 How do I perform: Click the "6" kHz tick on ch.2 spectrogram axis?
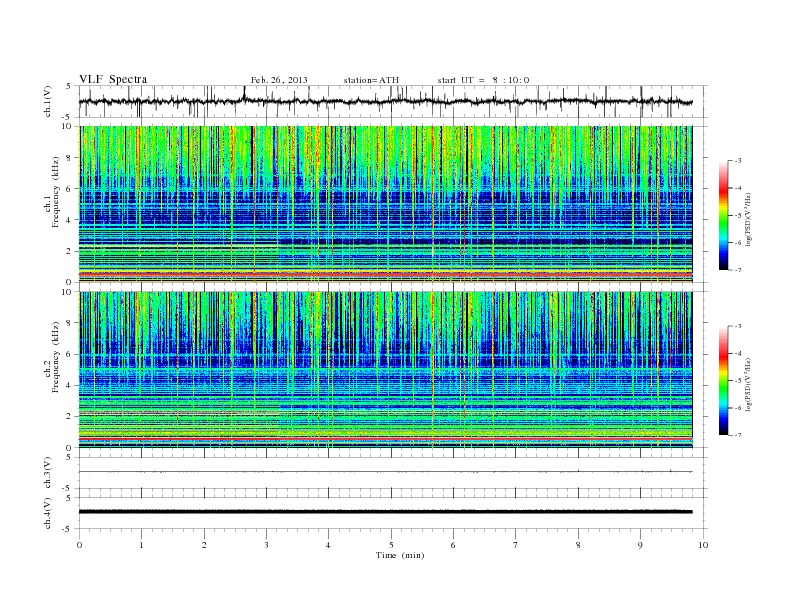(x=70, y=354)
